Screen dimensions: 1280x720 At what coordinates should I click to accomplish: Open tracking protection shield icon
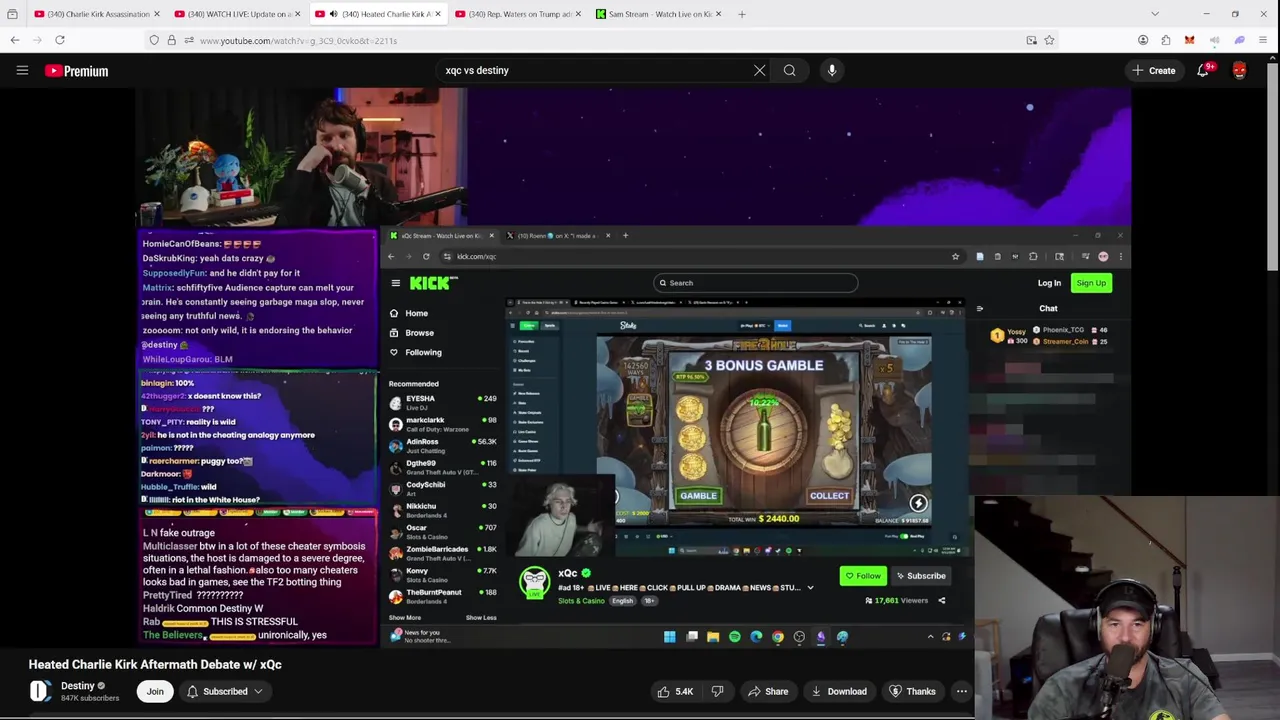(x=154, y=40)
